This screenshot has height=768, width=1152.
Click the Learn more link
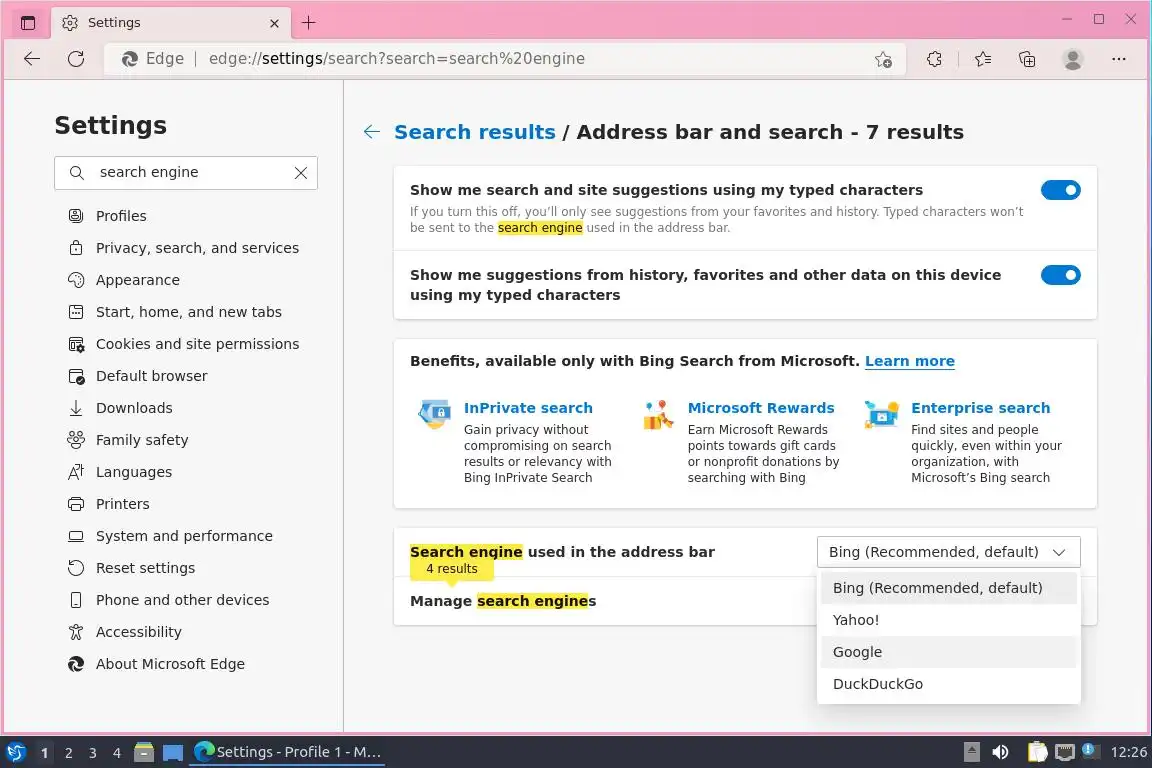click(x=910, y=361)
